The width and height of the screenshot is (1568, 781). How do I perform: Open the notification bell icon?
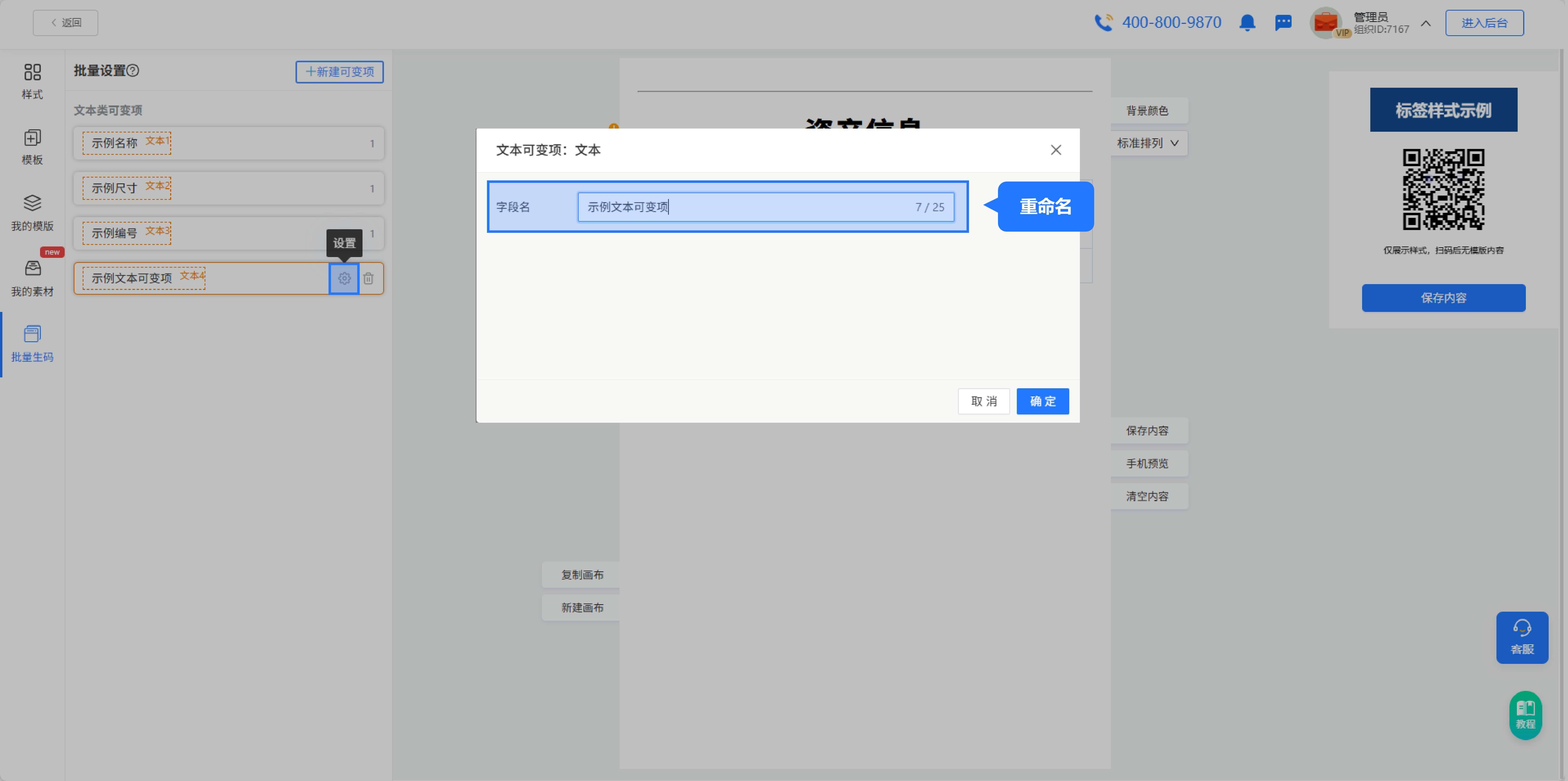[x=1247, y=23]
